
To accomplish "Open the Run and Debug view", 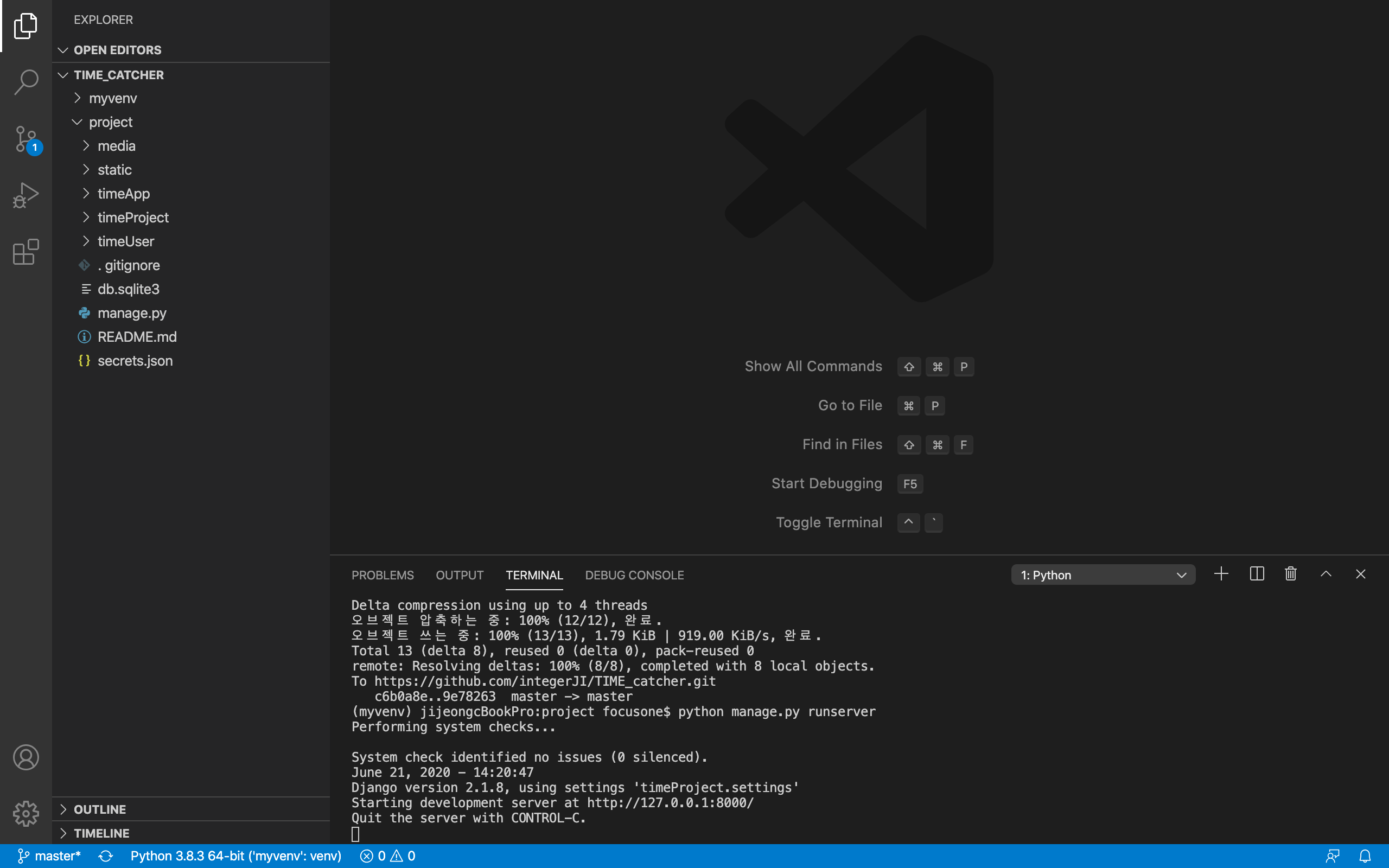I will coord(26,195).
